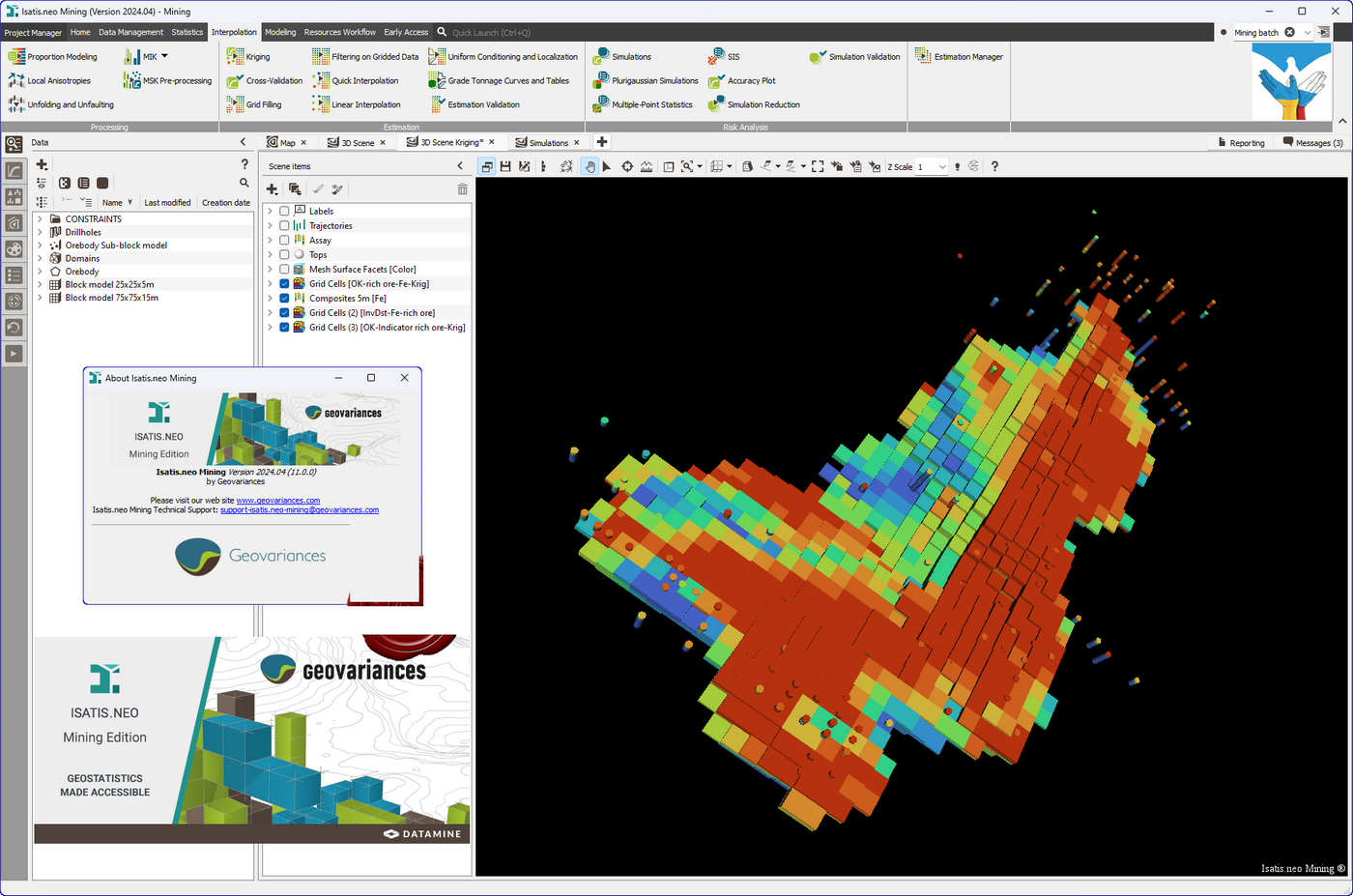Image resolution: width=1353 pixels, height=896 pixels.
Task: Open Linear Interpolation tool
Action: click(356, 104)
